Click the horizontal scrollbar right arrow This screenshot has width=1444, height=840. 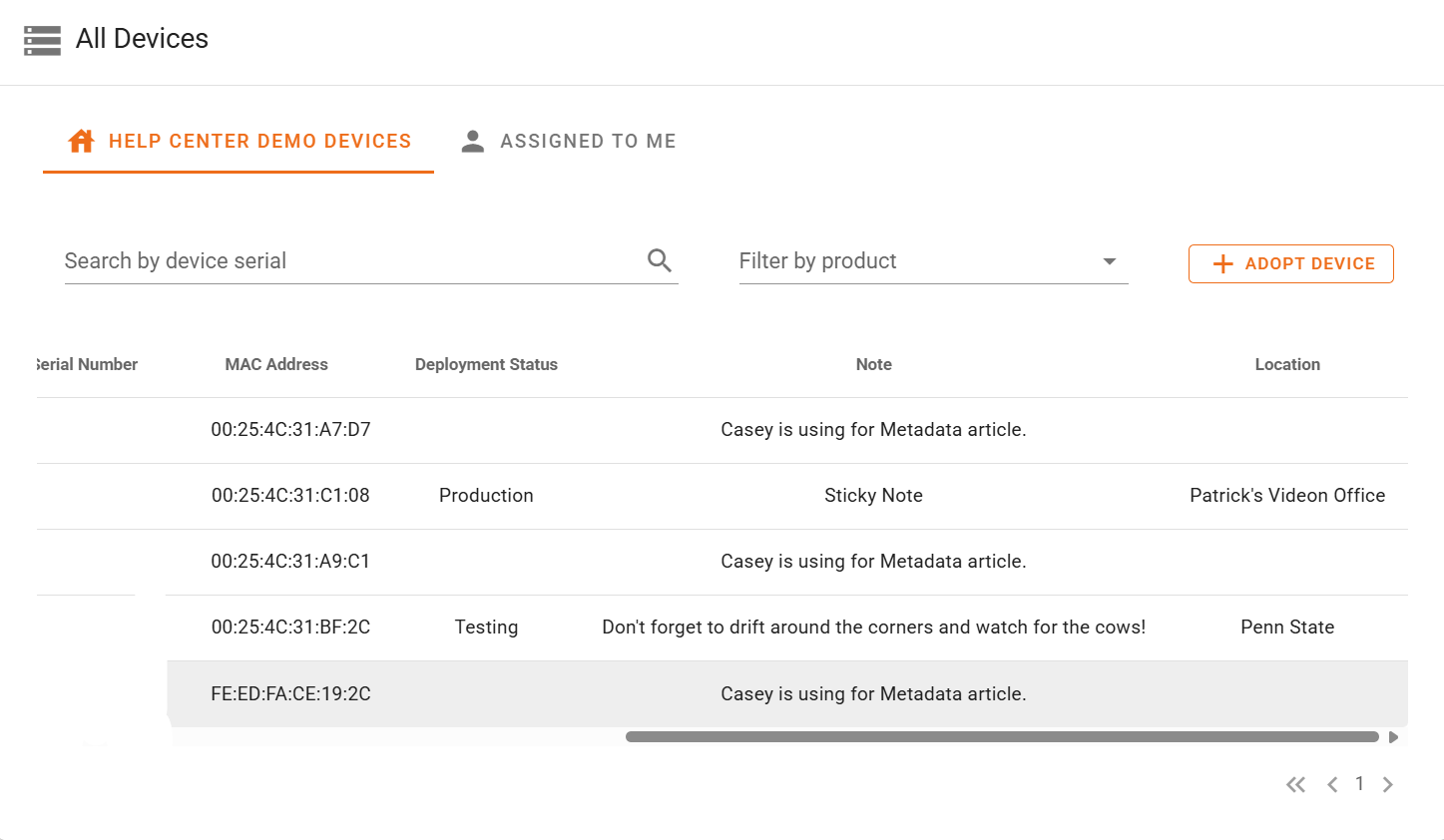click(1393, 737)
